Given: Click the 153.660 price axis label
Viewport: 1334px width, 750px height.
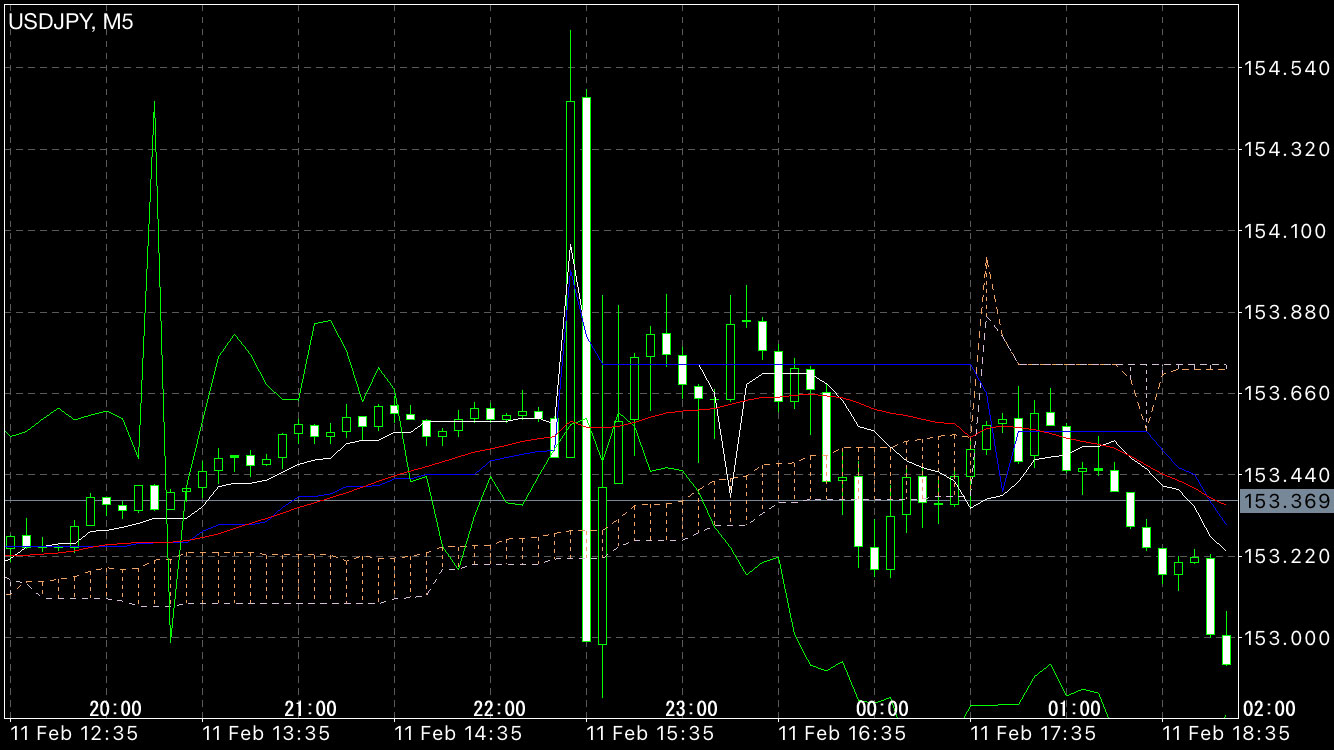Looking at the screenshot, I should [x=1284, y=394].
